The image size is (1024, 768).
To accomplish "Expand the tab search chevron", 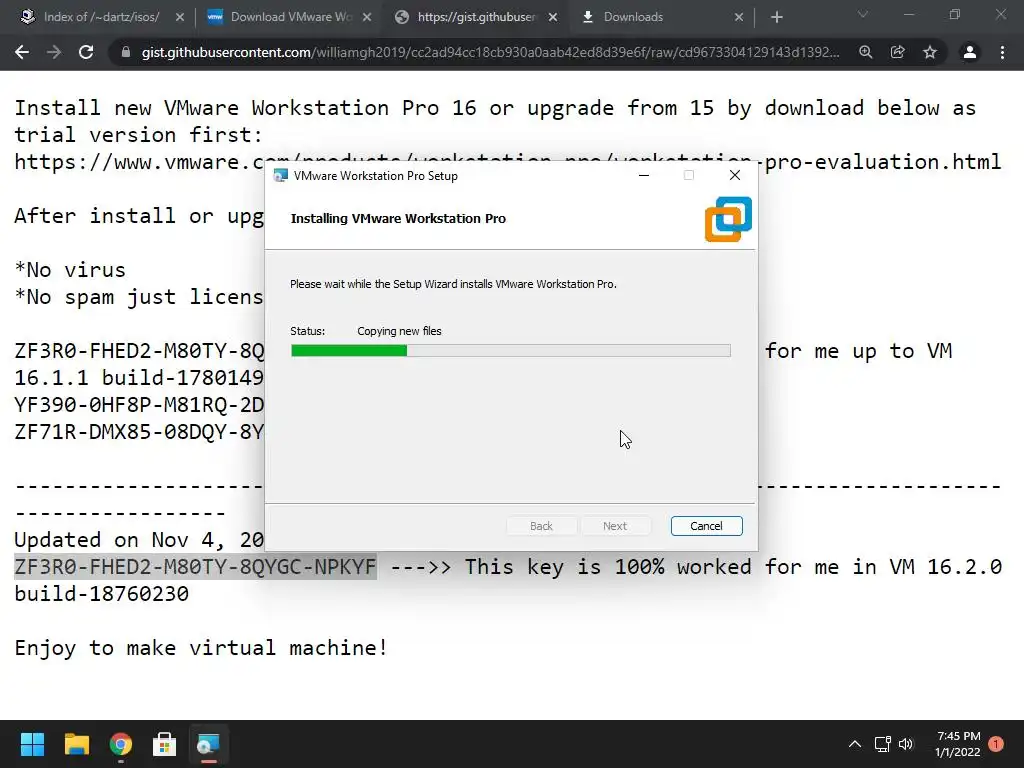I will pyautogui.click(x=863, y=14).
